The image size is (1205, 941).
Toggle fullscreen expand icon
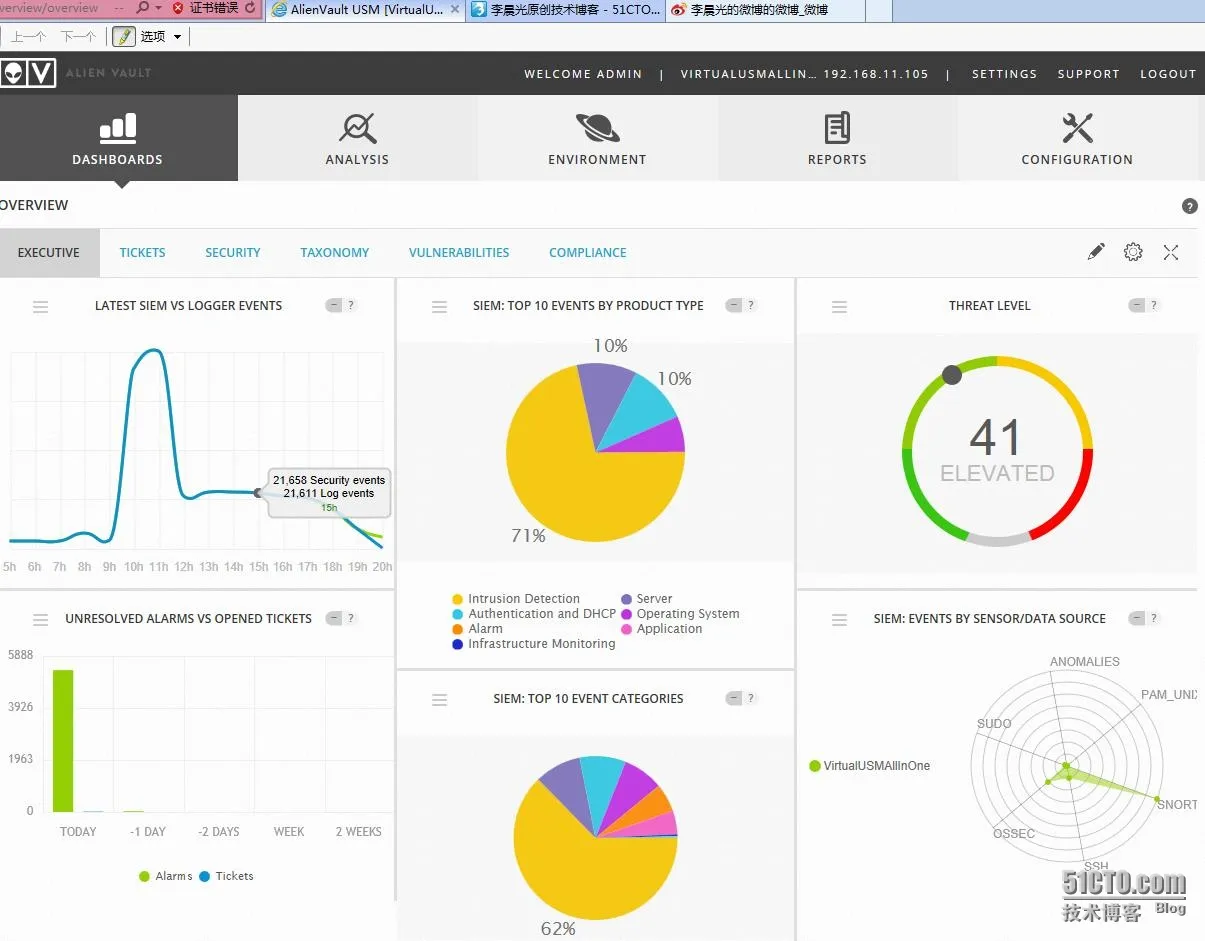[x=1171, y=252]
